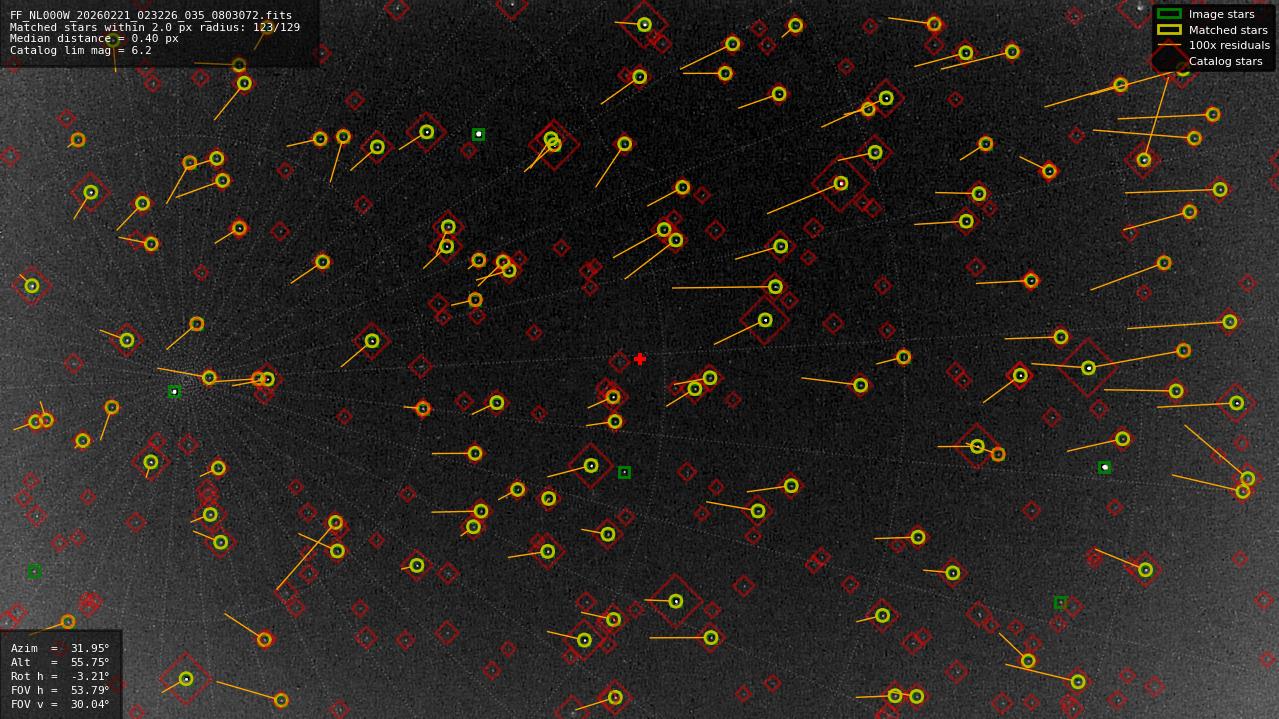Click the FF_NL000W .fits file name
1279x719 pixels.
[x=151, y=16]
